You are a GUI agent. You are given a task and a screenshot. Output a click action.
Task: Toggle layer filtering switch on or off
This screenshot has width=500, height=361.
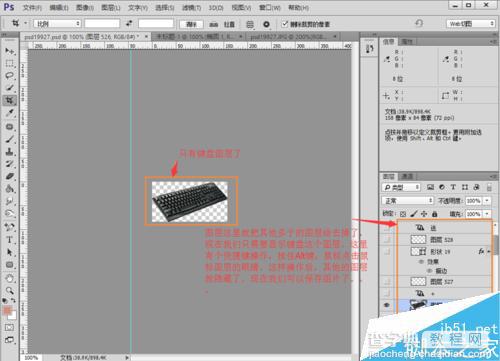[489, 187]
